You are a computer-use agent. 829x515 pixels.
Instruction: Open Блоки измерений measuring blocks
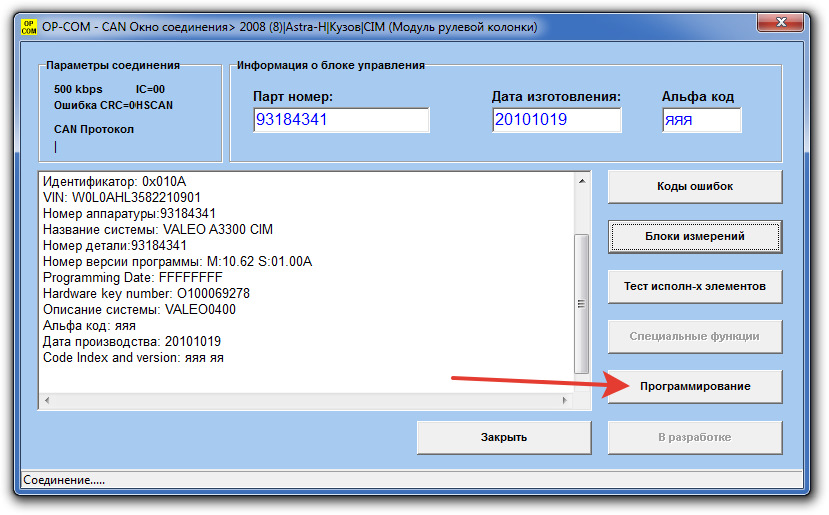point(695,236)
